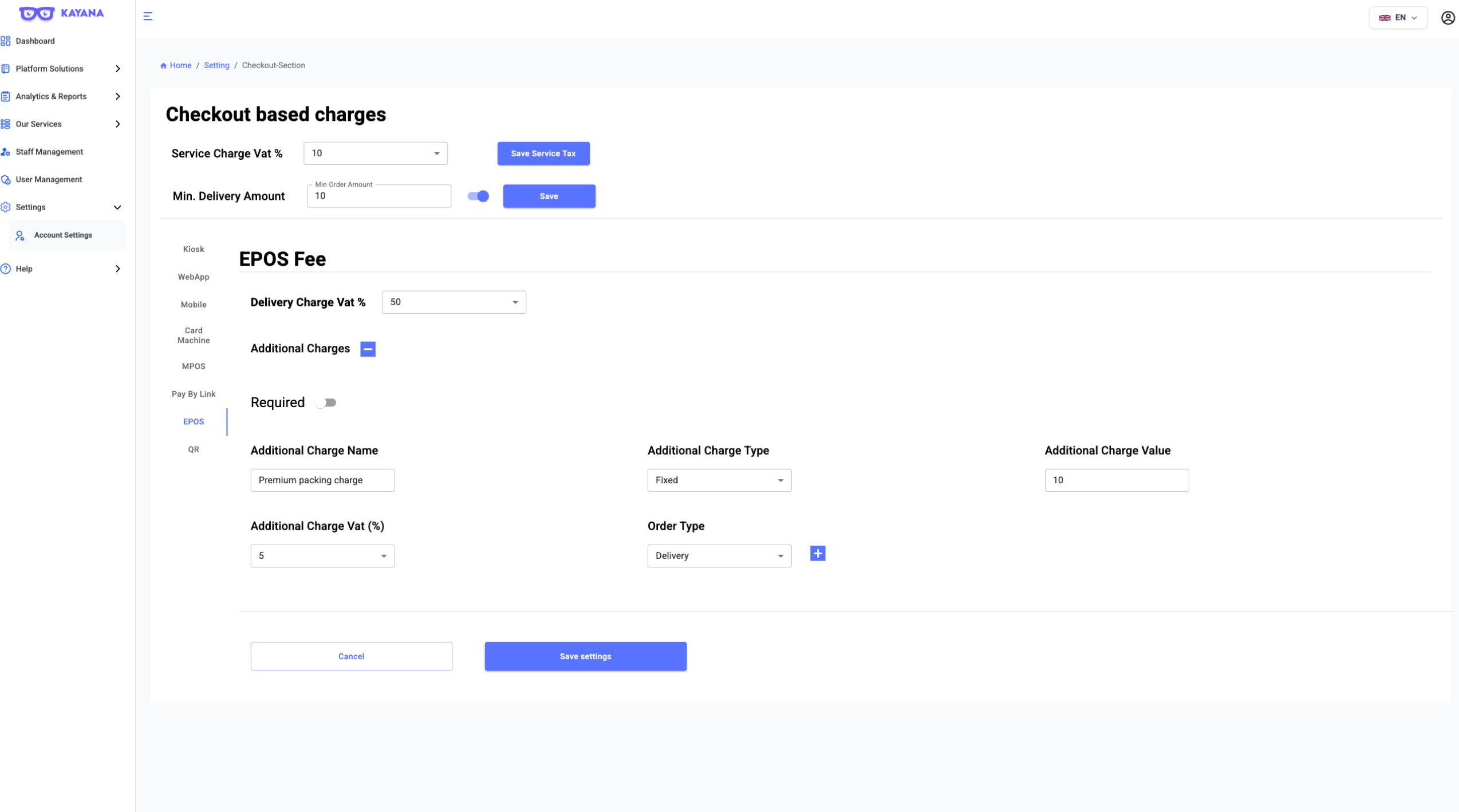
Task: Click the Our Services icon
Action: click(6, 124)
